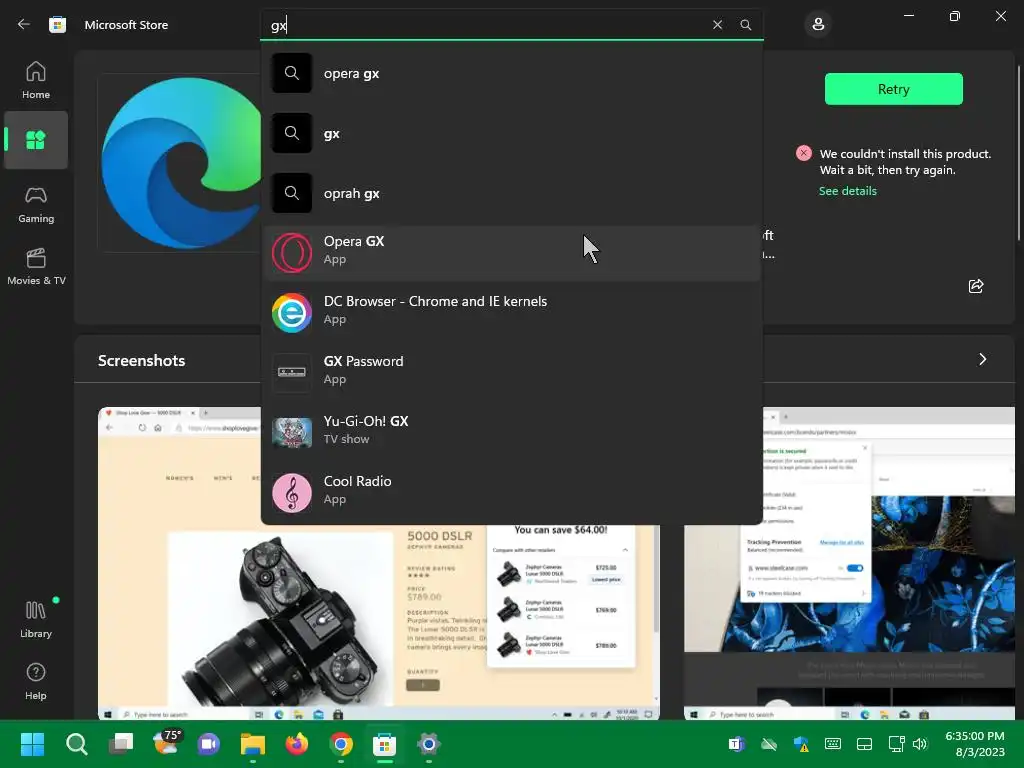Open Help in the sidebar
Image resolution: width=1024 pixels, height=768 pixels.
[x=36, y=681]
